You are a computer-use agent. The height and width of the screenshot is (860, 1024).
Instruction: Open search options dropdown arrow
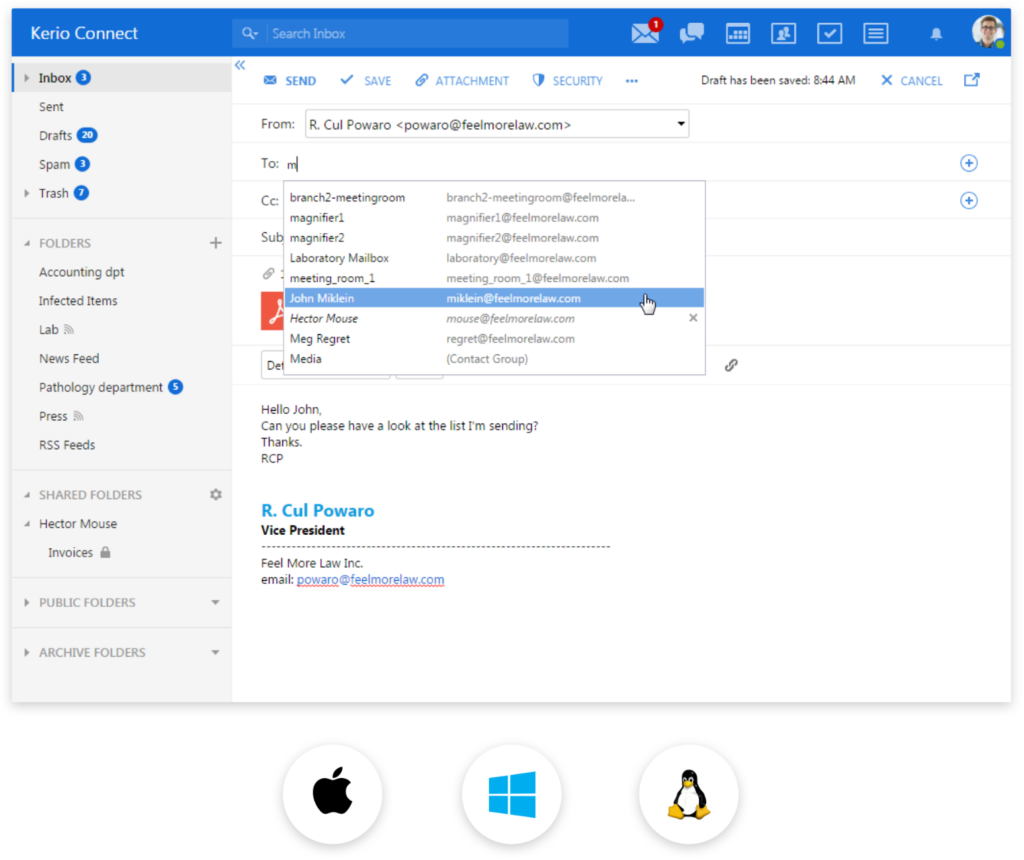click(257, 33)
